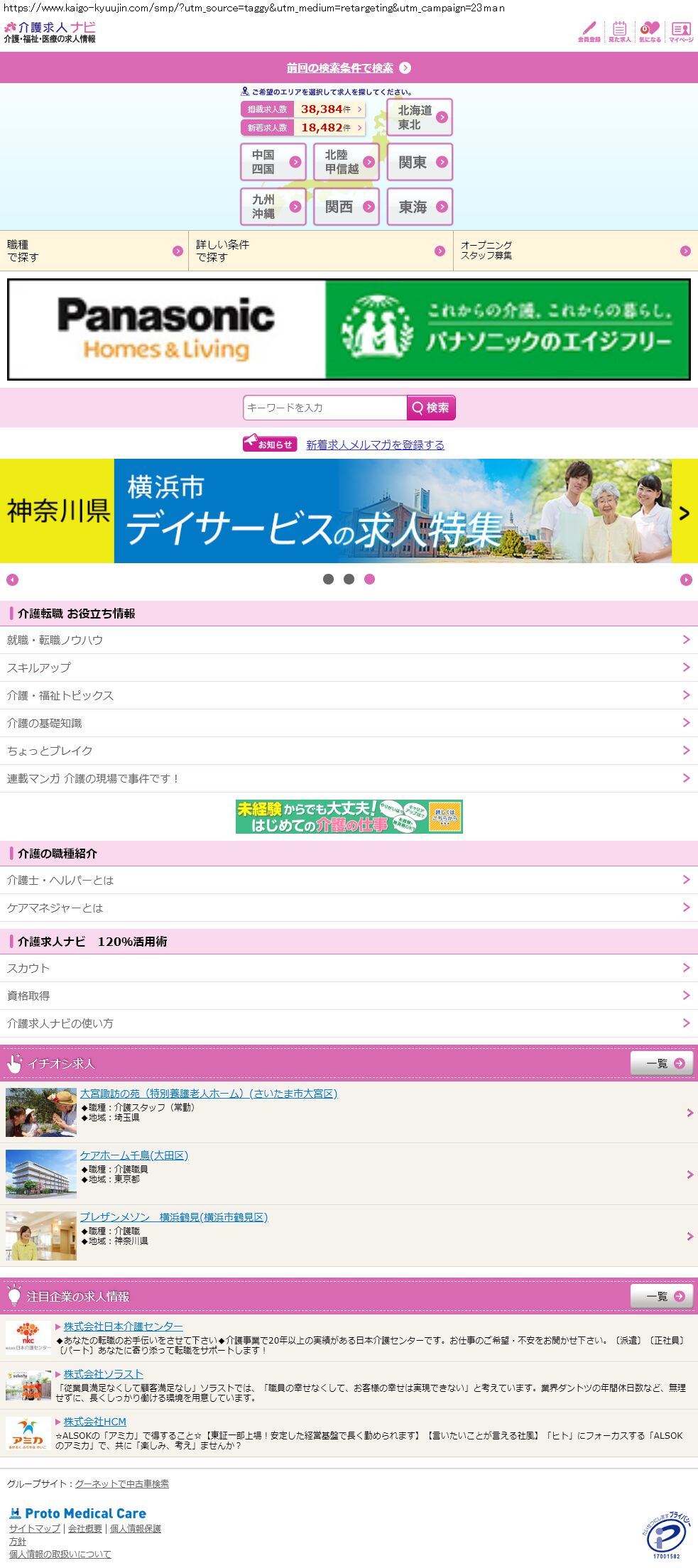Click the 介護求人ナビ site logo
Image resolution: width=698 pixels, height=1568 pixels.
pyautogui.click(x=50, y=32)
